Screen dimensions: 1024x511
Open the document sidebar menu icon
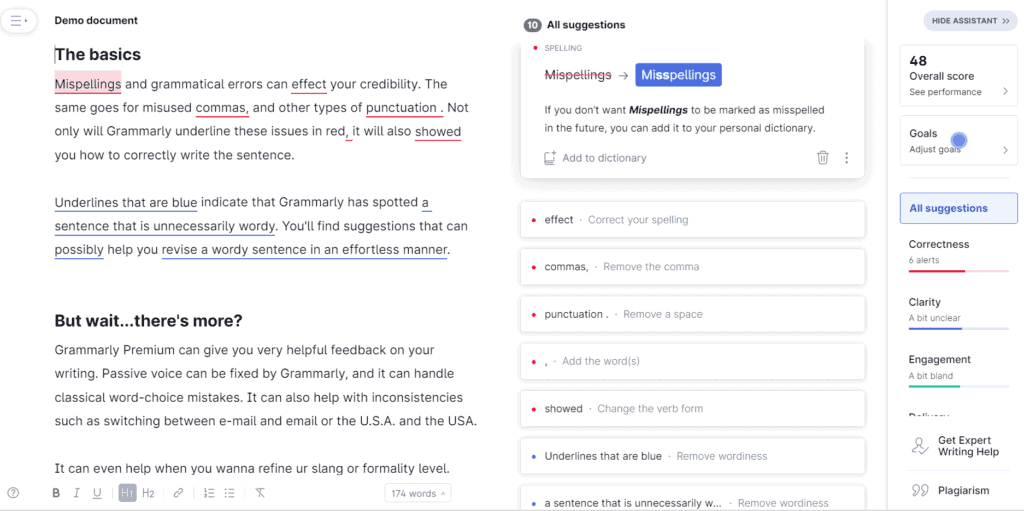18,21
